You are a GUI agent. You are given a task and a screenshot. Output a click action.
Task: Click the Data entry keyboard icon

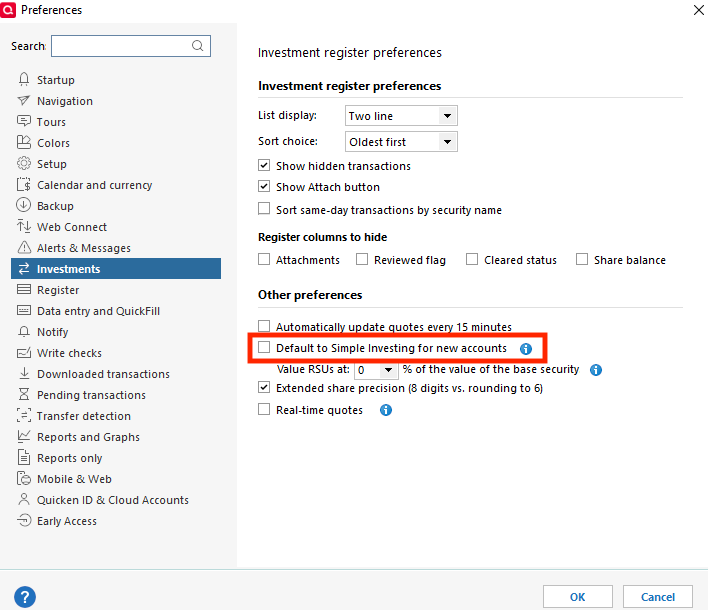pyautogui.click(x=24, y=311)
